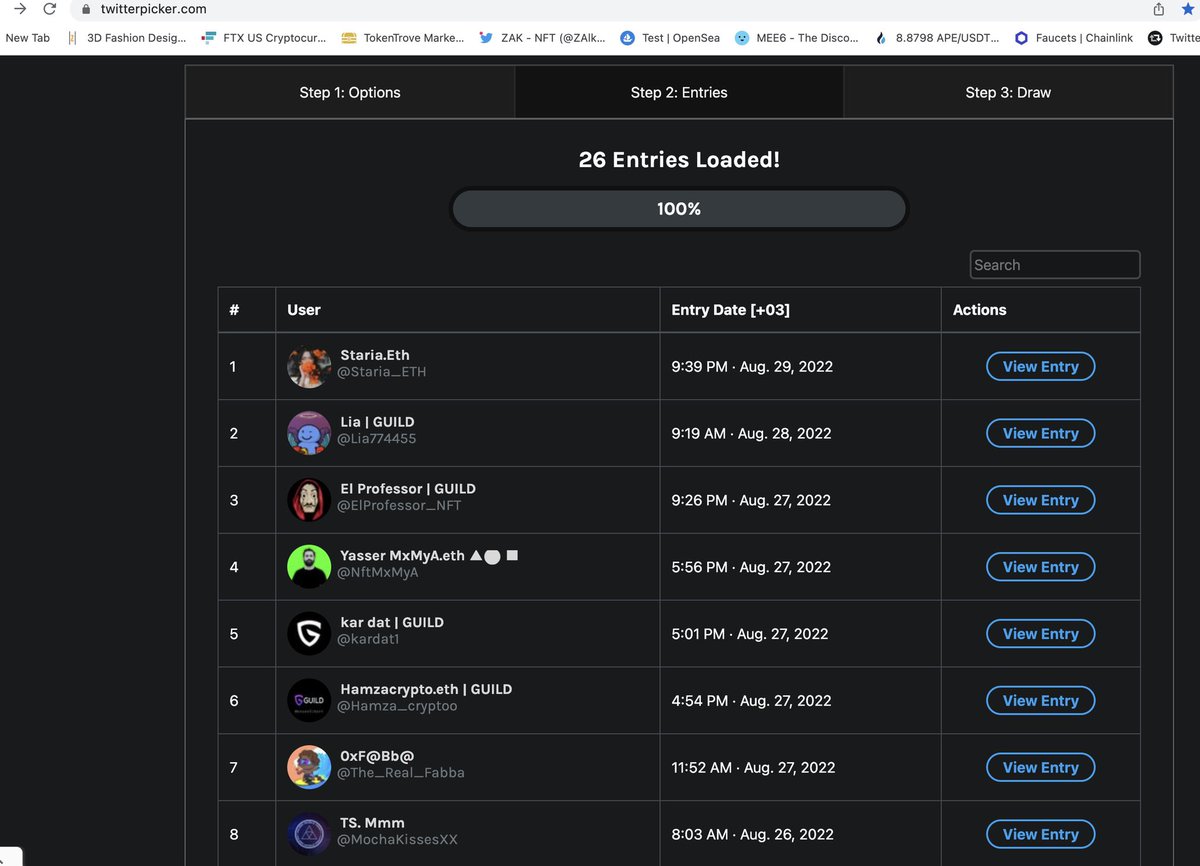Open the 3D Fashion Design bookmark
Viewport: 1200px width, 866px height.
[127, 38]
